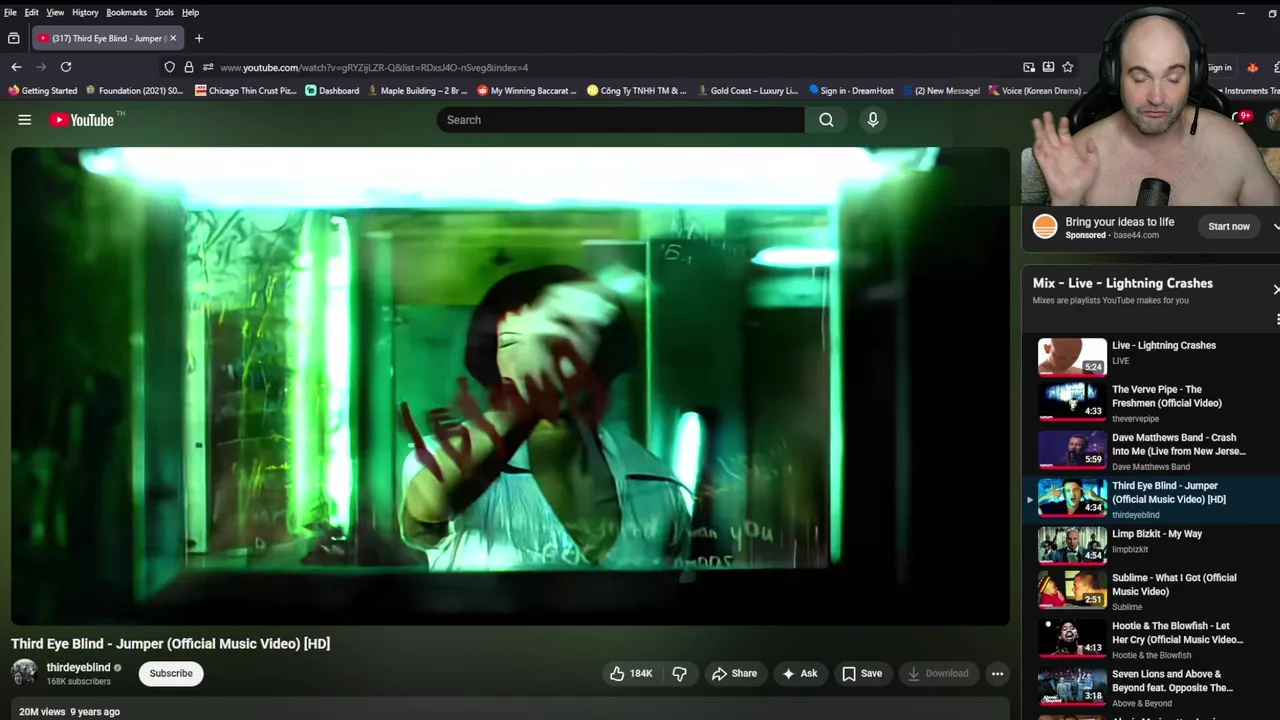Open the Edit menu

pyautogui.click(x=32, y=12)
